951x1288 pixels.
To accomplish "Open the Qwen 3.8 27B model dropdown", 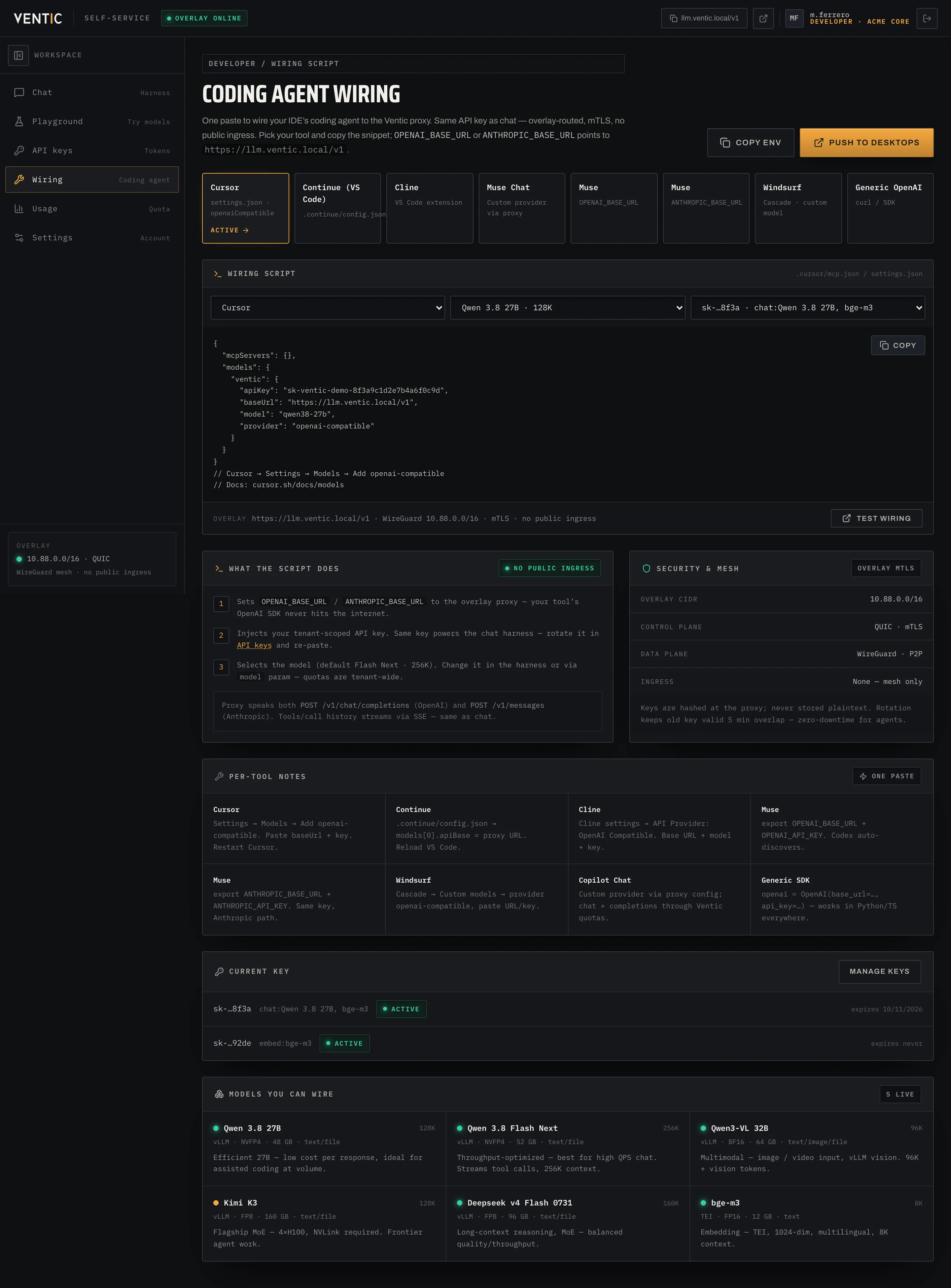I will (568, 308).
